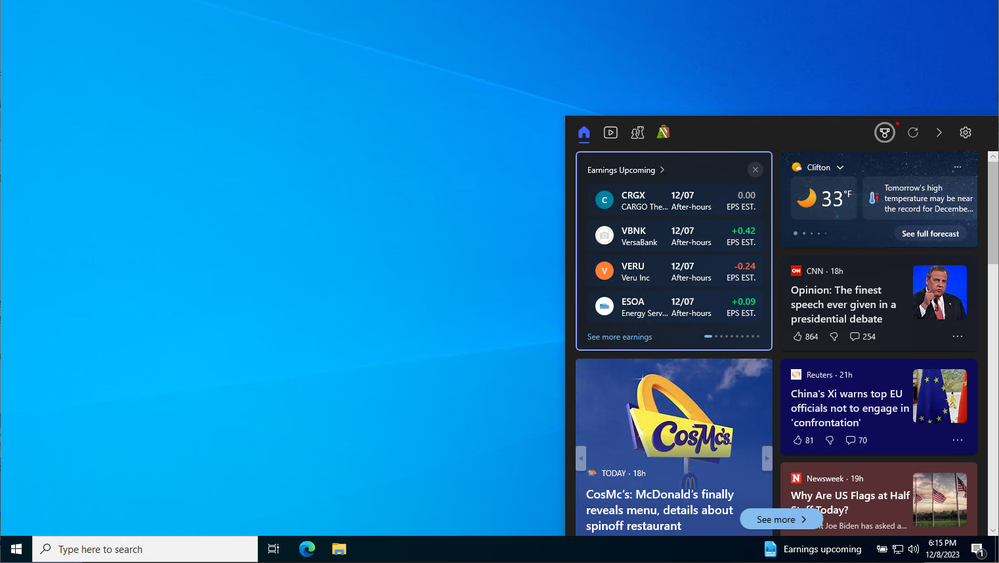Click Earnings upcoming taskbar widget
The image size is (999, 563).
coord(812,549)
